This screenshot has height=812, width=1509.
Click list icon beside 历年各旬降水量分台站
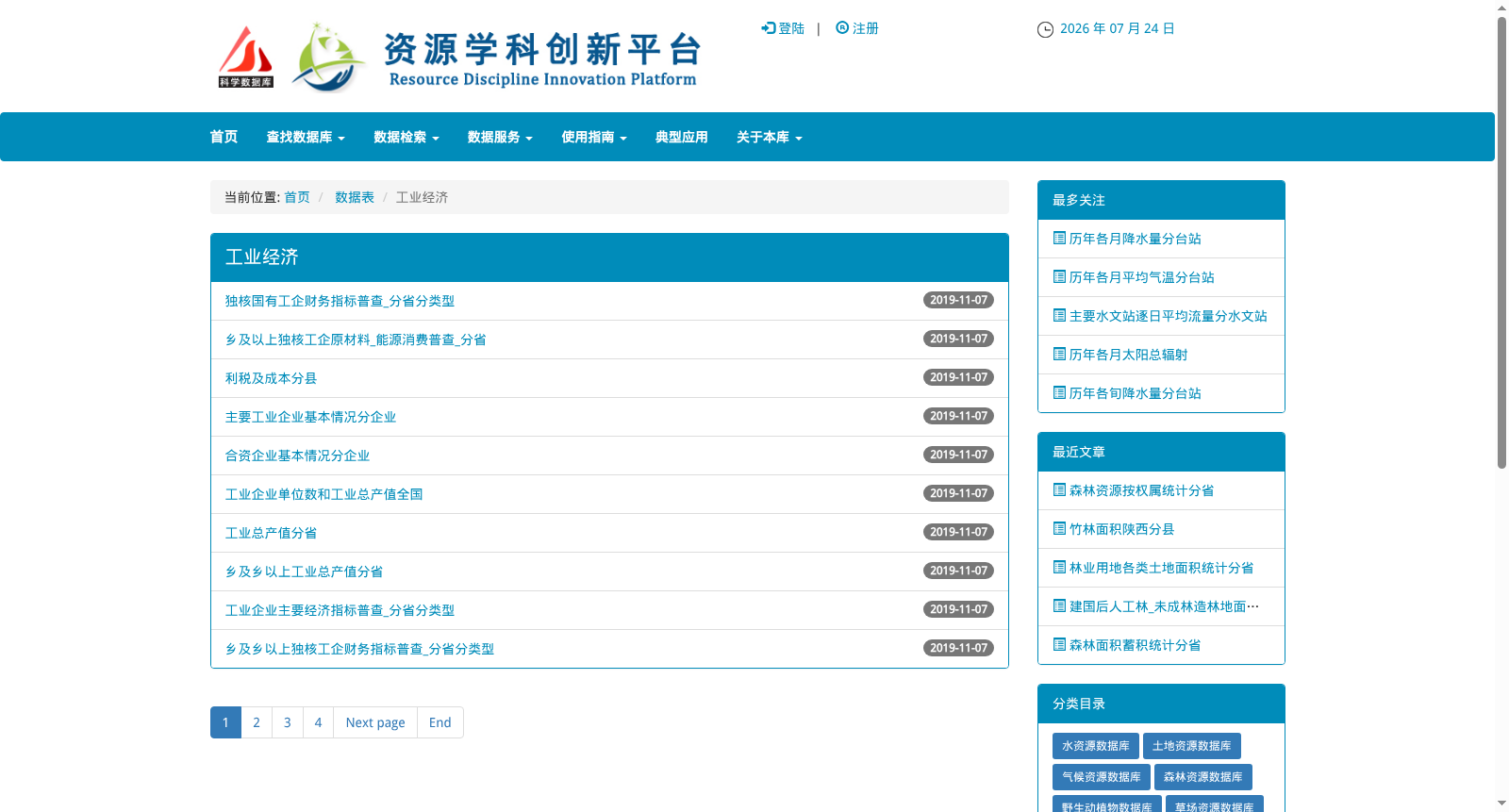coord(1059,393)
